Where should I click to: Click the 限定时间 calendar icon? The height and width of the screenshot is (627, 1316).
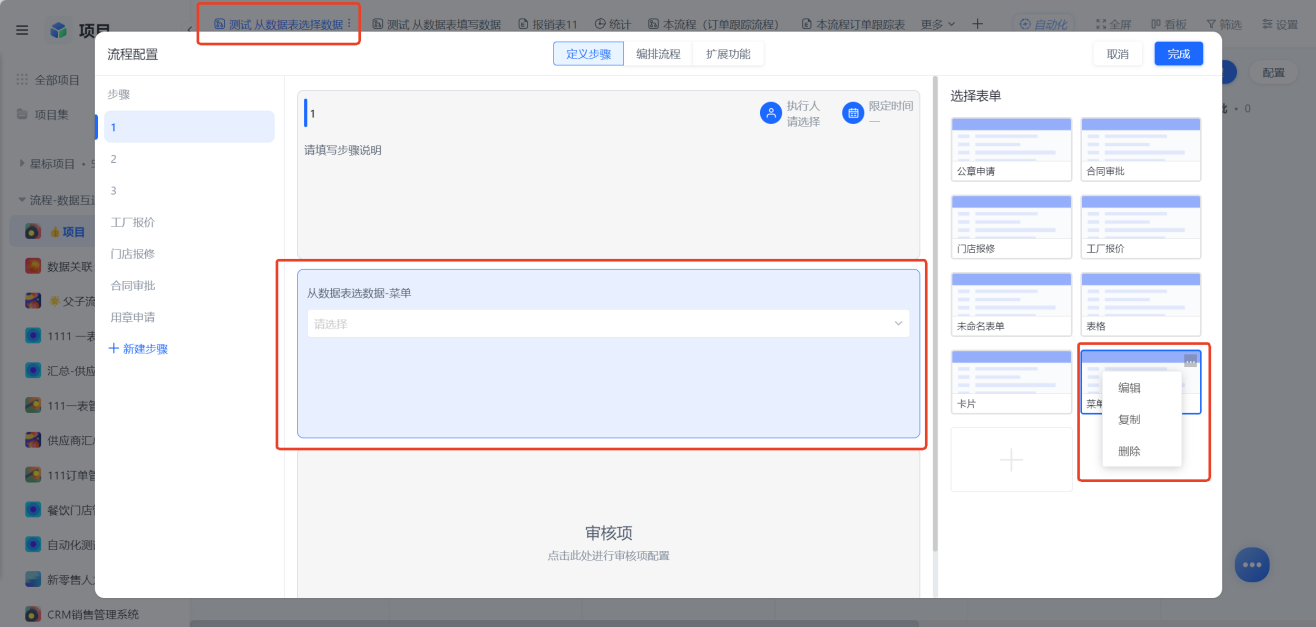(x=853, y=113)
